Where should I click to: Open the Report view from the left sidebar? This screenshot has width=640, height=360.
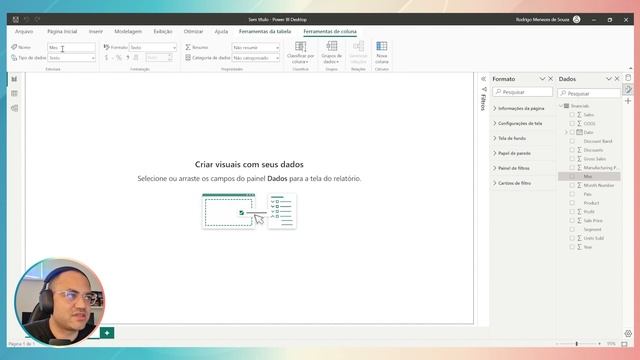pyautogui.click(x=14, y=79)
